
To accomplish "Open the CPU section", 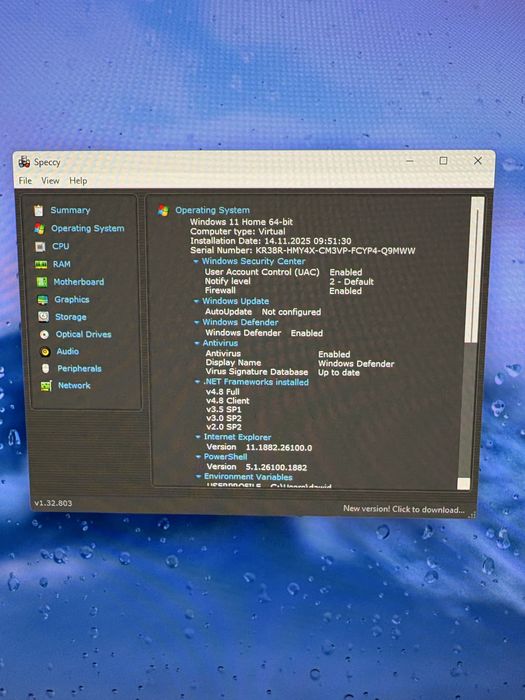I will point(61,246).
